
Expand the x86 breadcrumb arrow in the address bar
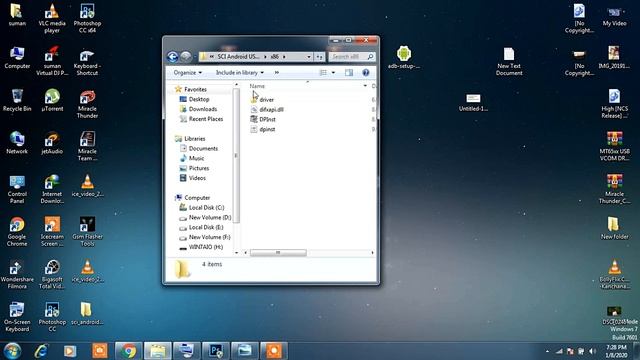coord(284,57)
